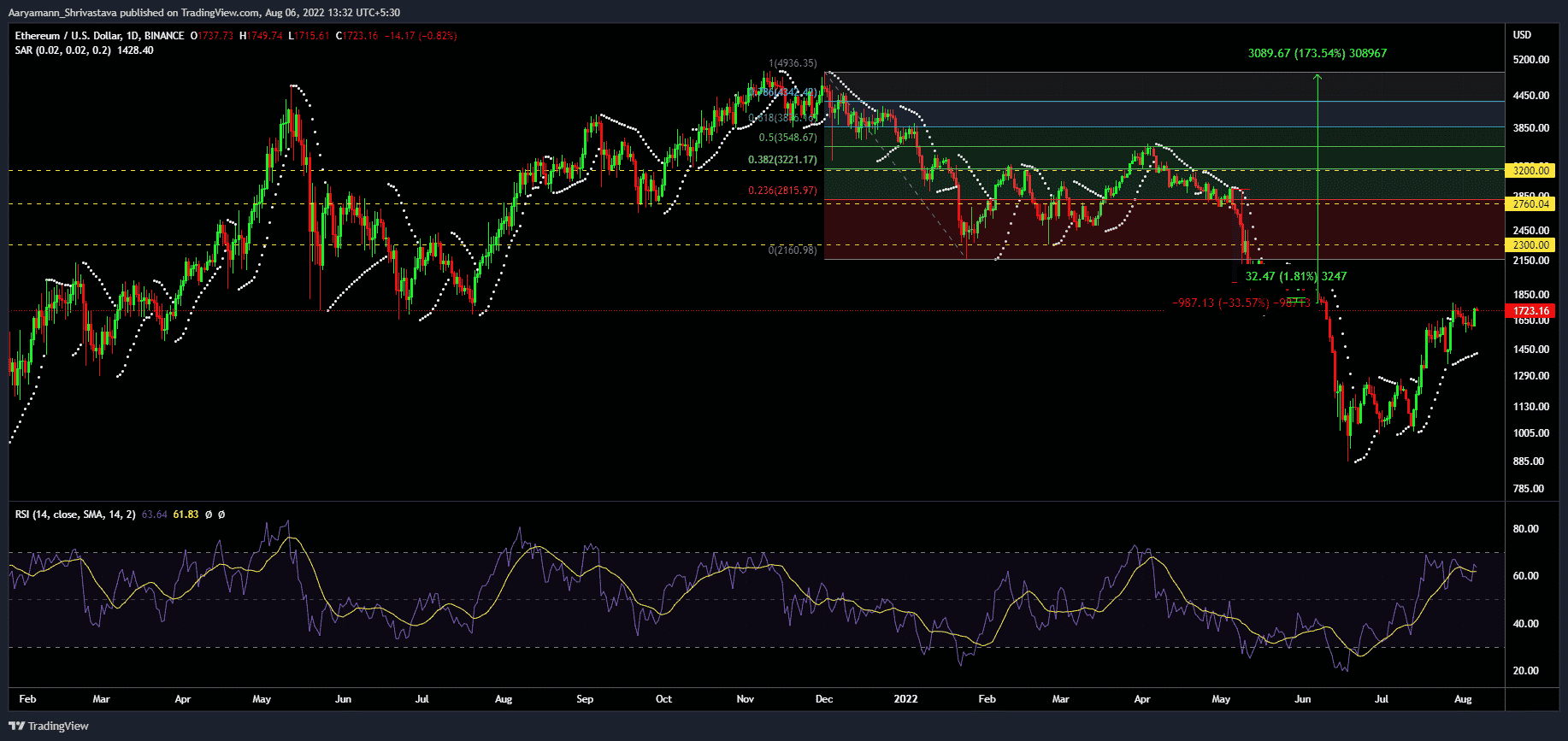Click the Nov label on the time axis

[746, 699]
